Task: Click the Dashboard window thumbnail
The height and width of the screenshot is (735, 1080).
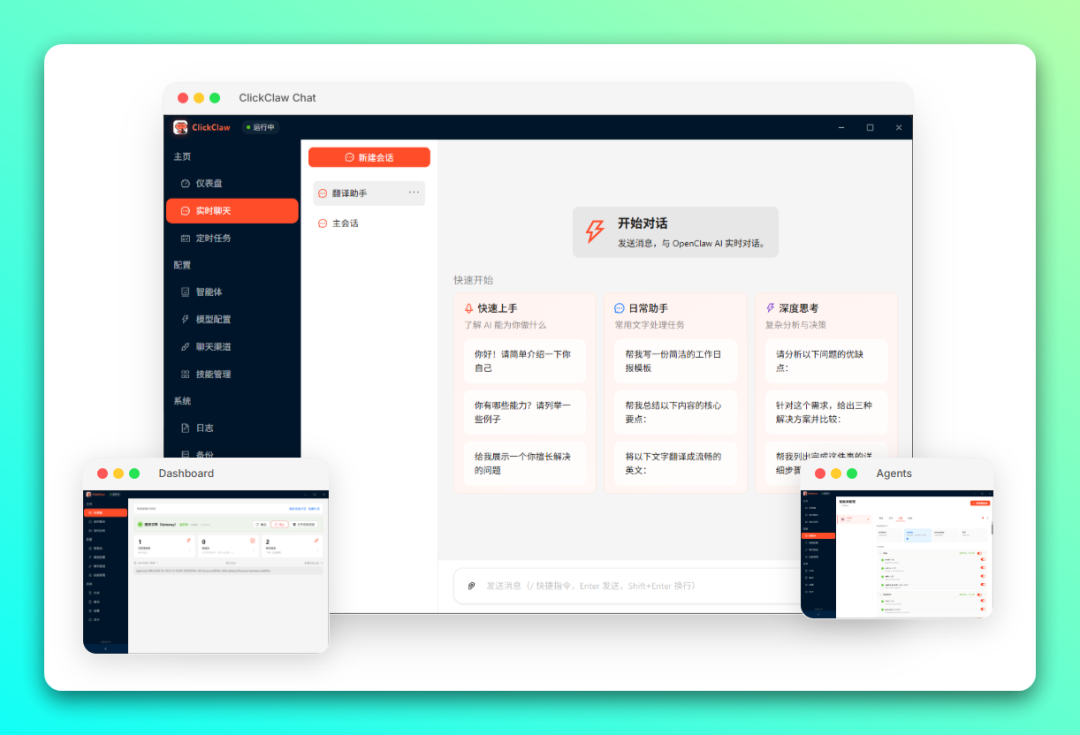Action: coord(206,556)
